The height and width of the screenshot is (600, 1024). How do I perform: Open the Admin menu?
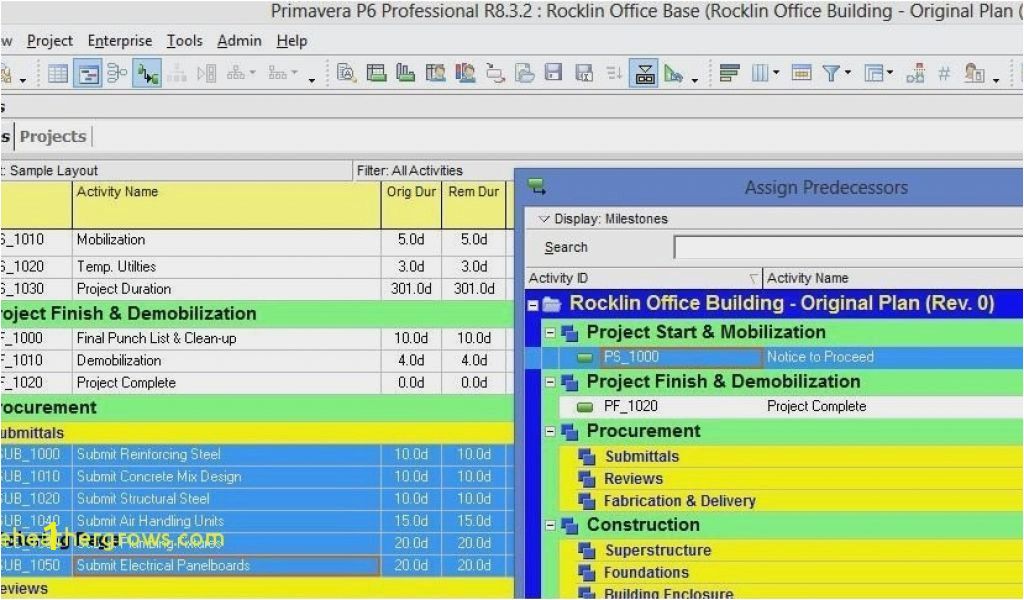click(239, 40)
